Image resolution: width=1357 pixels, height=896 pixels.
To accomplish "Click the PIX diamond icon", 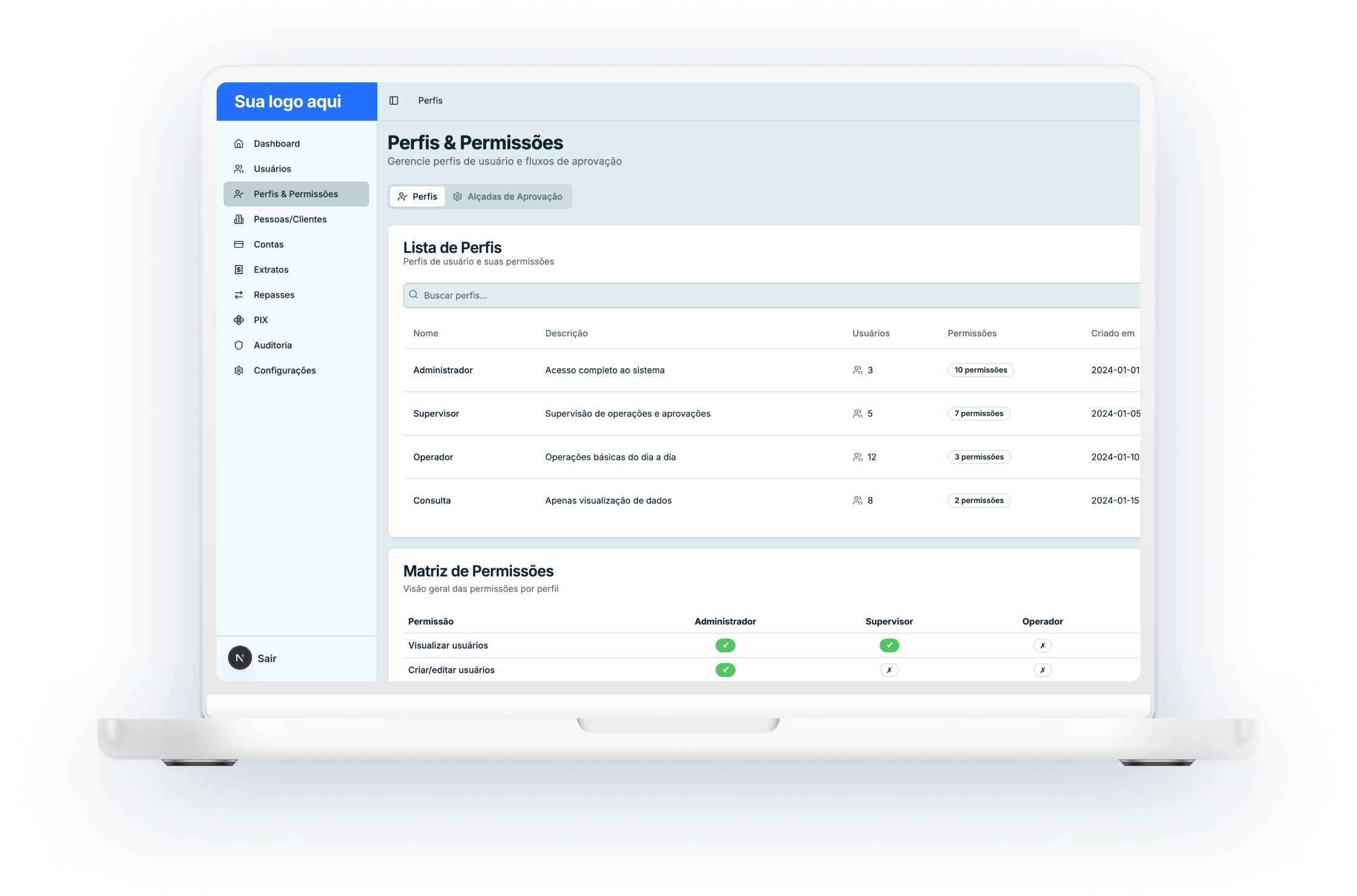I will (x=239, y=320).
